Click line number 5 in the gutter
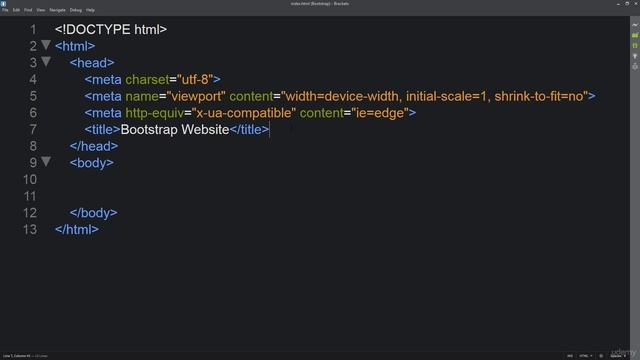Screen dimensions: 640x360 (x=33, y=96)
